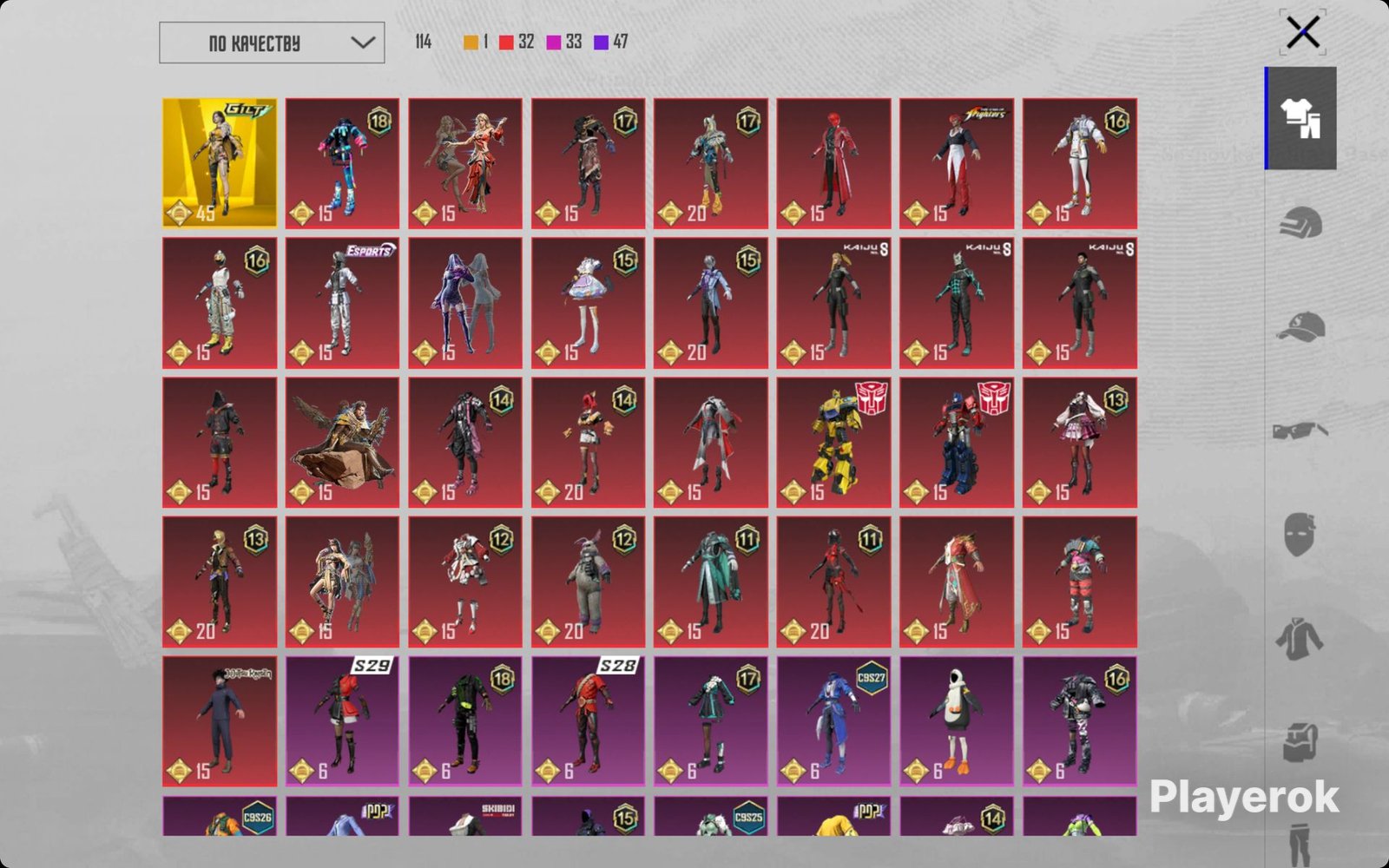Pick the winged warrior on rock outfit
Viewport: 1389px width, 868px height.
[343, 443]
